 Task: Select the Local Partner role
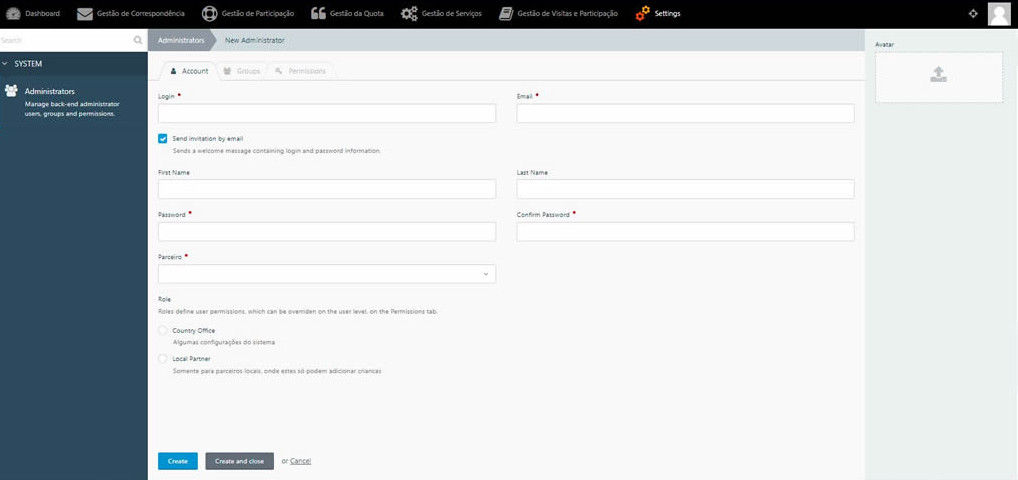pos(163,358)
